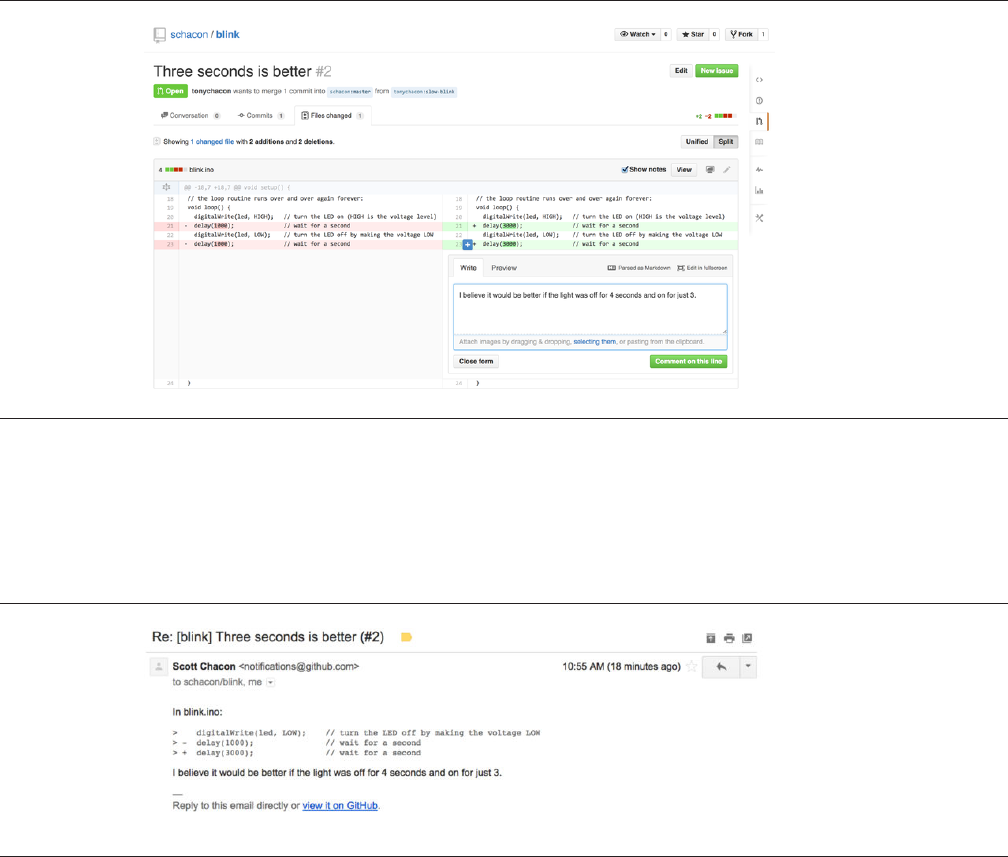The image size is (1008, 857).
Task: Select the Files changed tab
Action: pyautogui.click(x=332, y=116)
